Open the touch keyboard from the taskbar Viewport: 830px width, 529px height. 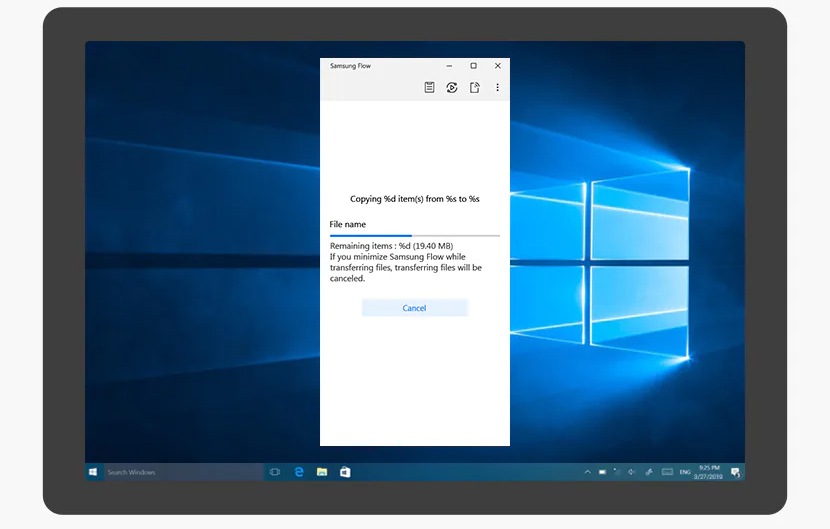pyautogui.click(x=666, y=472)
